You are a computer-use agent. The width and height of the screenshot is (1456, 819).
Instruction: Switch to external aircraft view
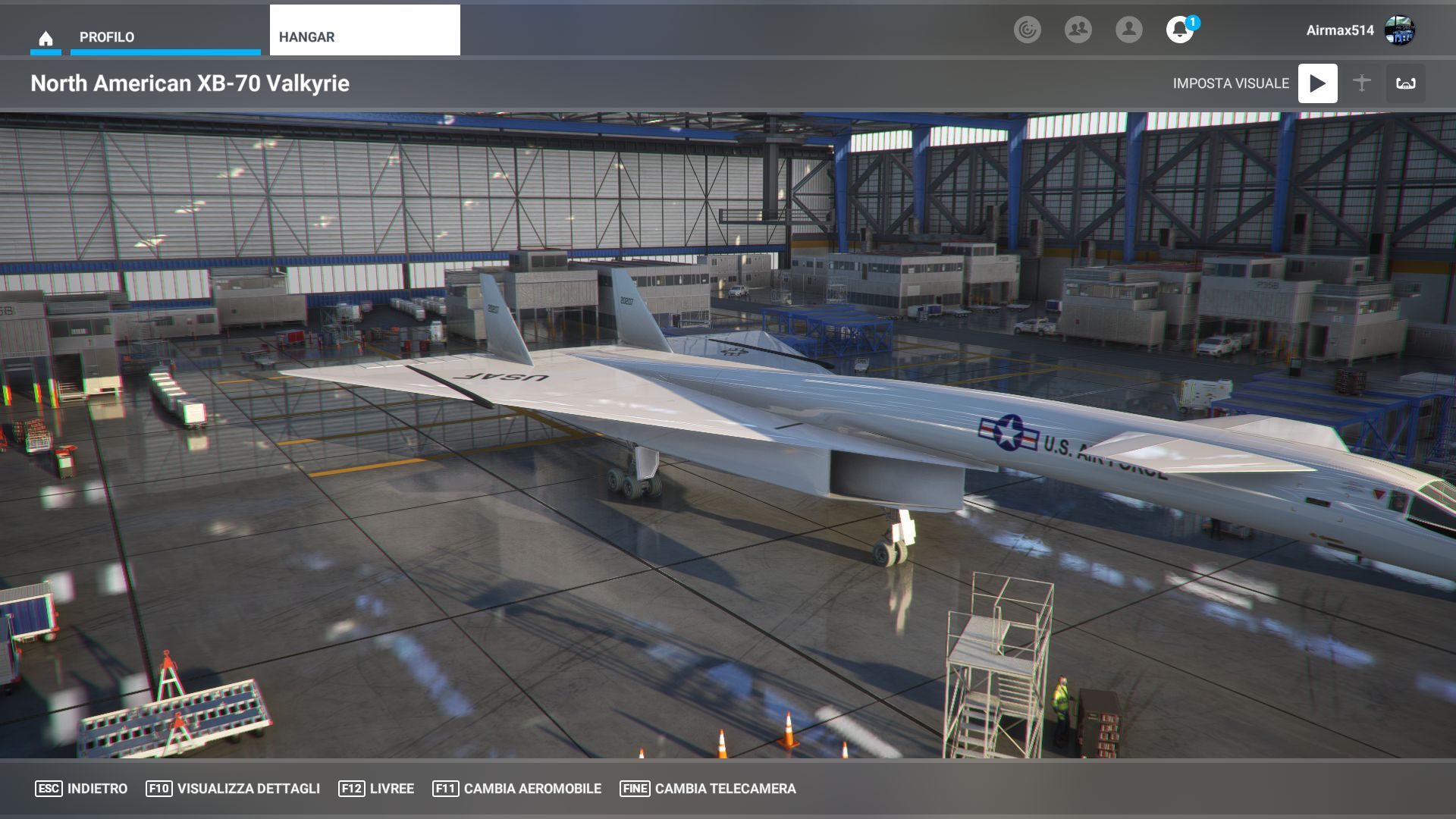[x=1362, y=83]
